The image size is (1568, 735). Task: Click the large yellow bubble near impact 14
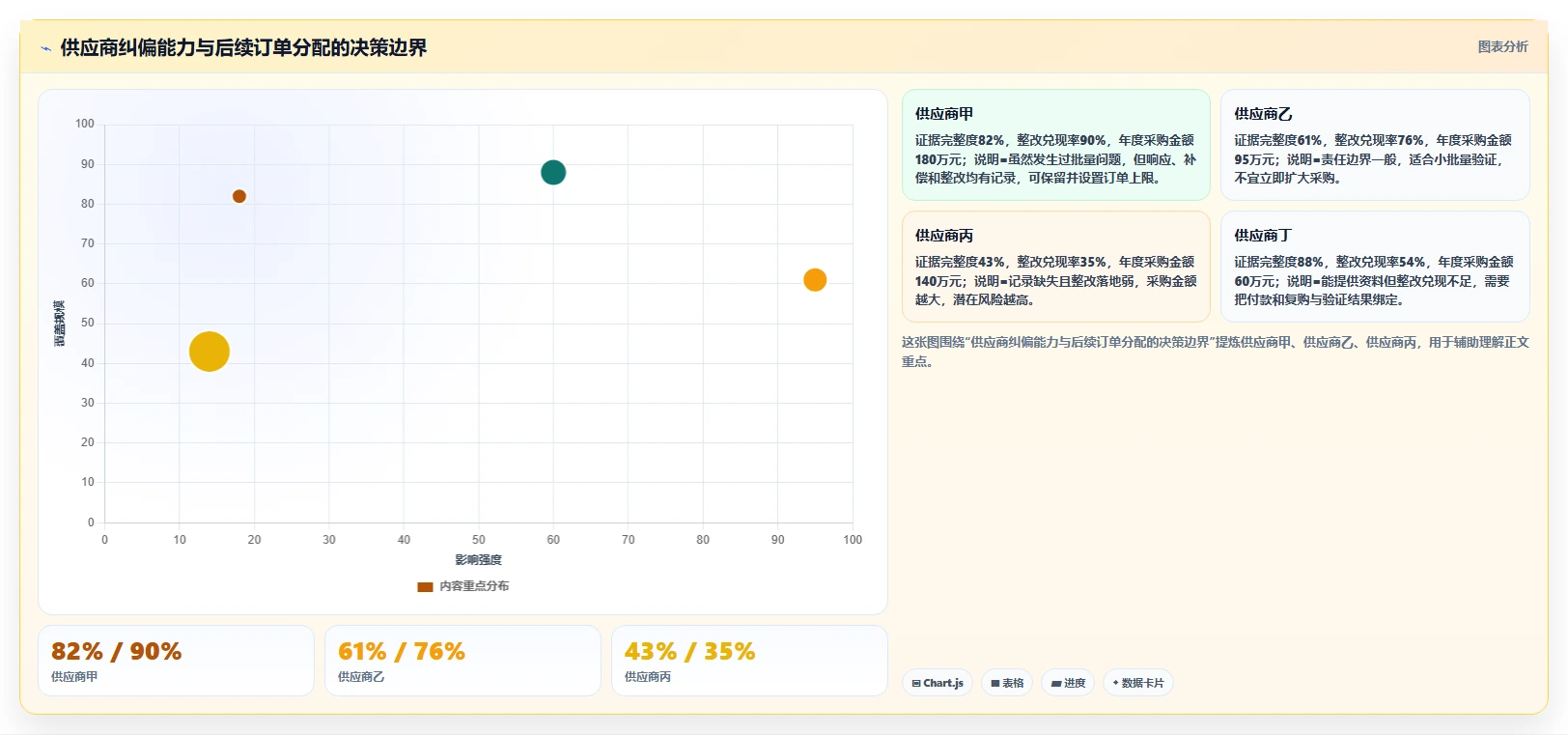pyautogui.click(x=210, y=352)
